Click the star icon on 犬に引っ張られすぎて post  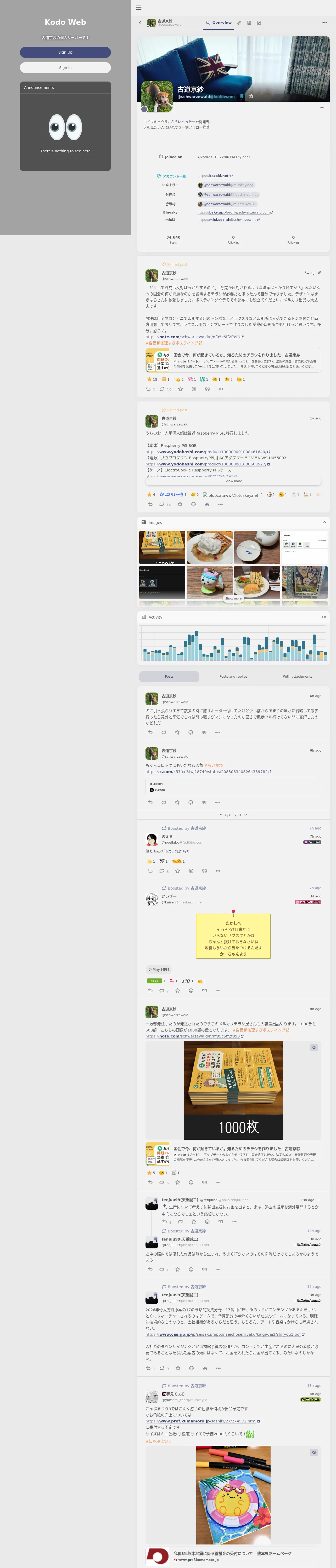tap(177, 732)
